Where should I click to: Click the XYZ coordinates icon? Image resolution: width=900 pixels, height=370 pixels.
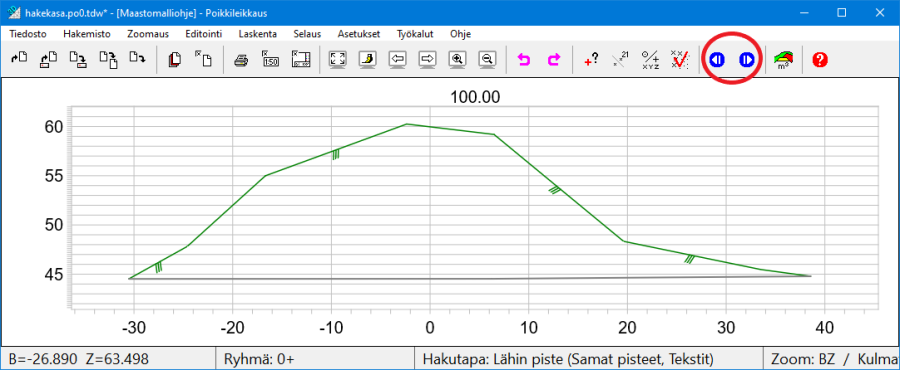click(649, 59)
